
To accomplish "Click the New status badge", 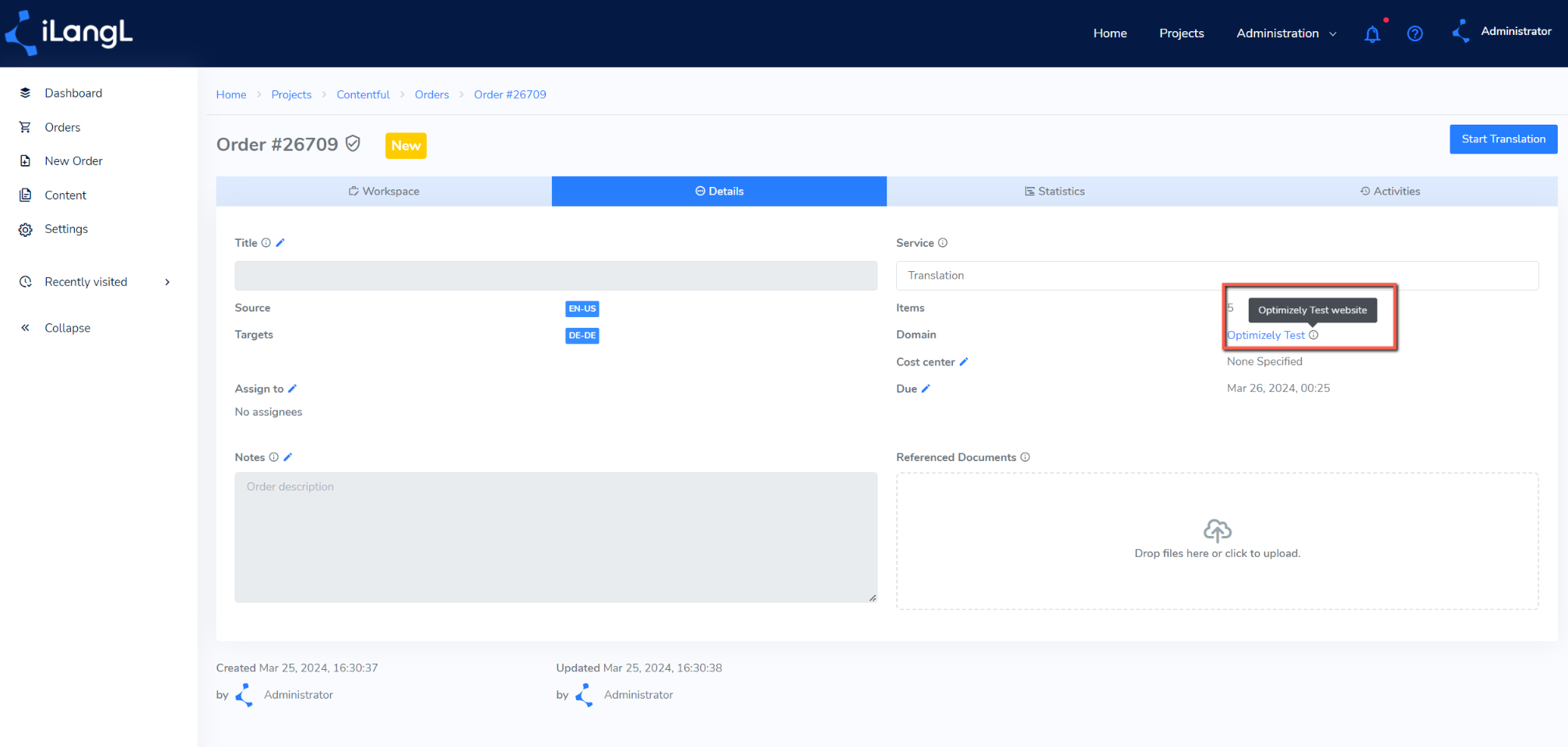I will pos(406,146).
